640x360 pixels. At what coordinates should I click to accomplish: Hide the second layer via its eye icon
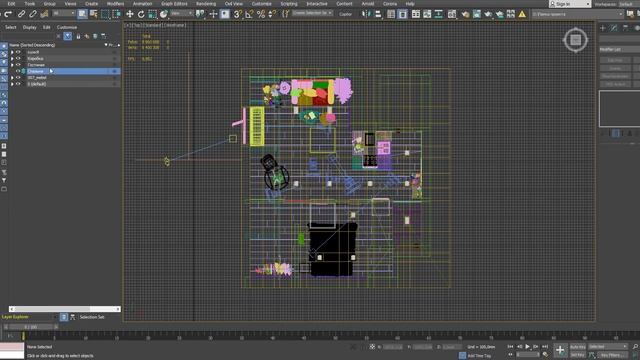18,59
